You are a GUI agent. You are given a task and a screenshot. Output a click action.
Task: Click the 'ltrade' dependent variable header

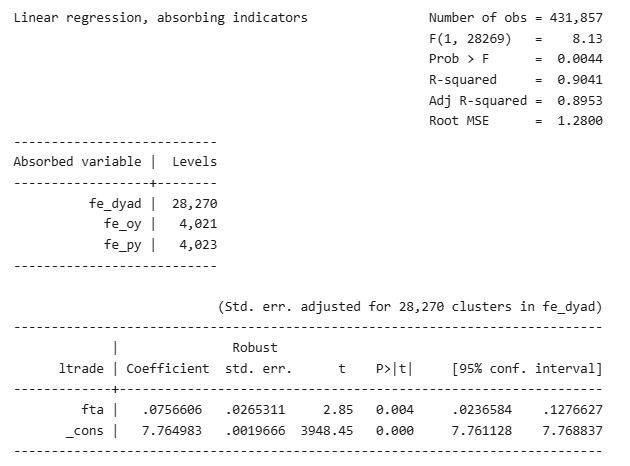[x=81, y=368]
